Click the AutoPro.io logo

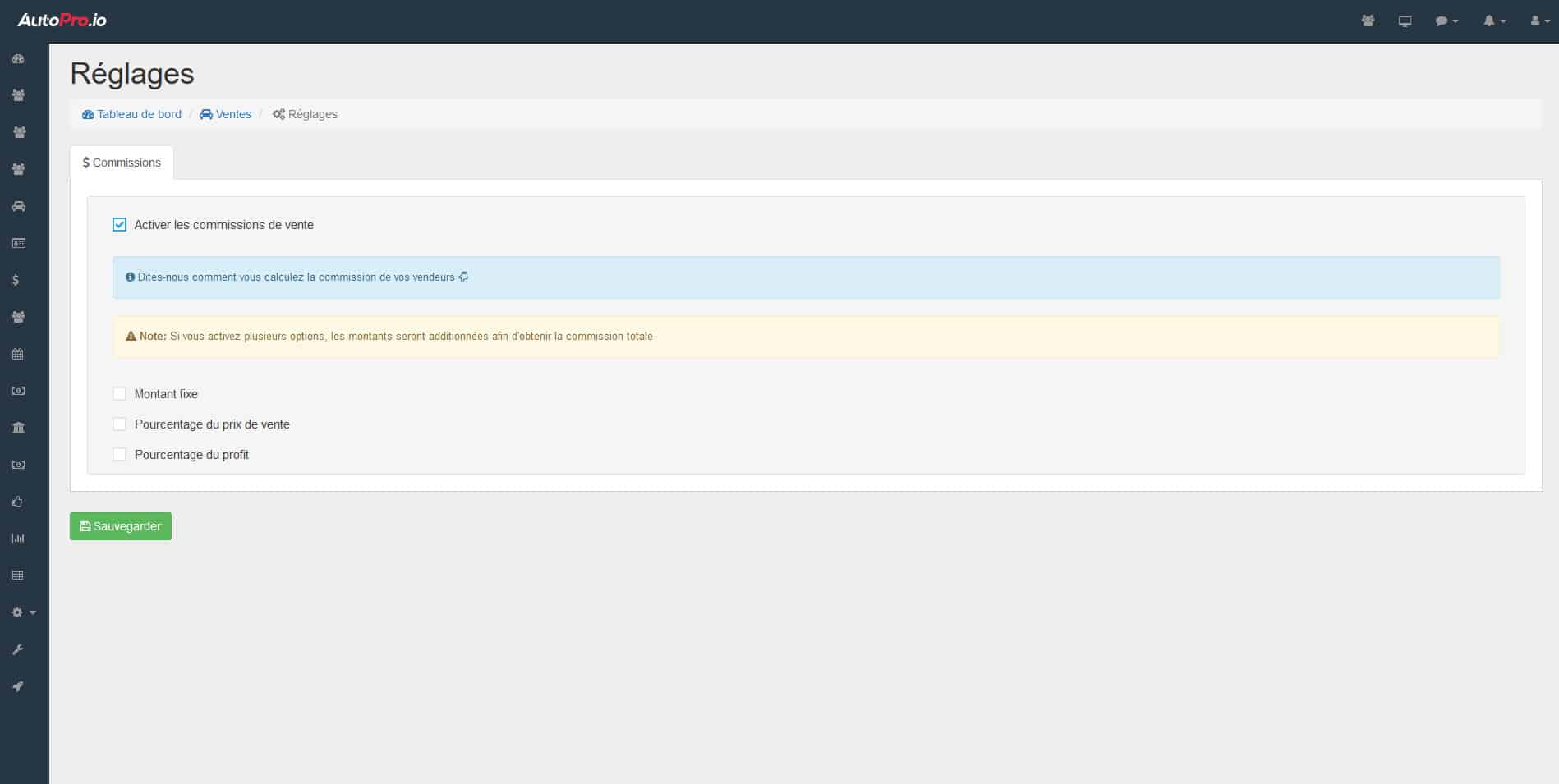point(62,21)
